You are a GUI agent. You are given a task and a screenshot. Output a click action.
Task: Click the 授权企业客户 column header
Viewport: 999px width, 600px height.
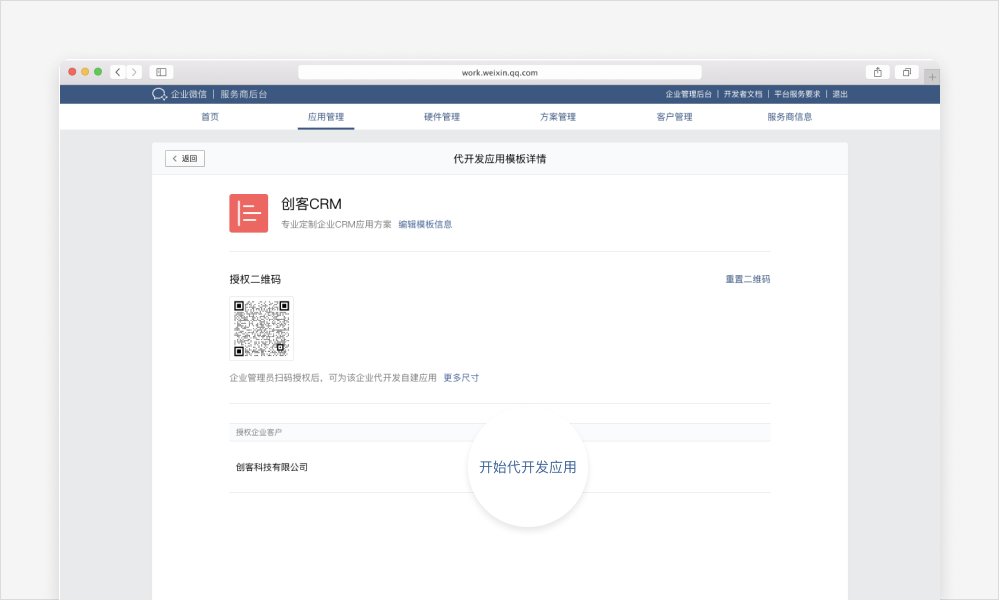click(259, 432)
